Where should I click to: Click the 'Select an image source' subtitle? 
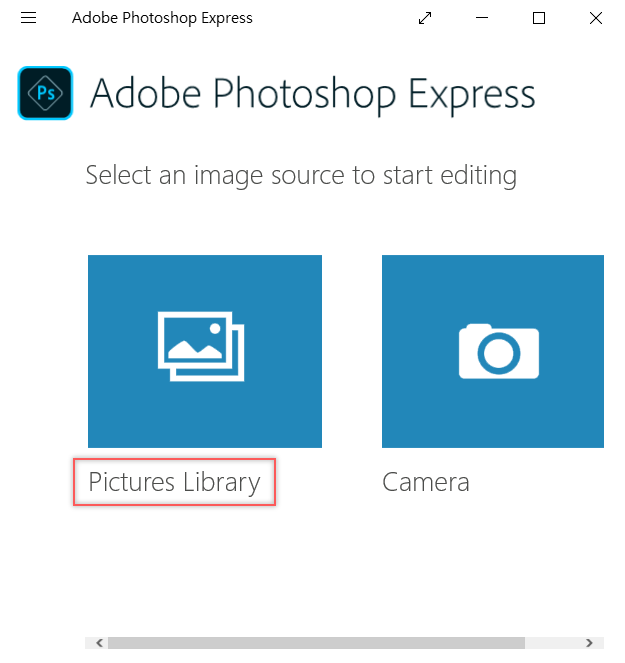pyautogui.click(x=301, y=176)
